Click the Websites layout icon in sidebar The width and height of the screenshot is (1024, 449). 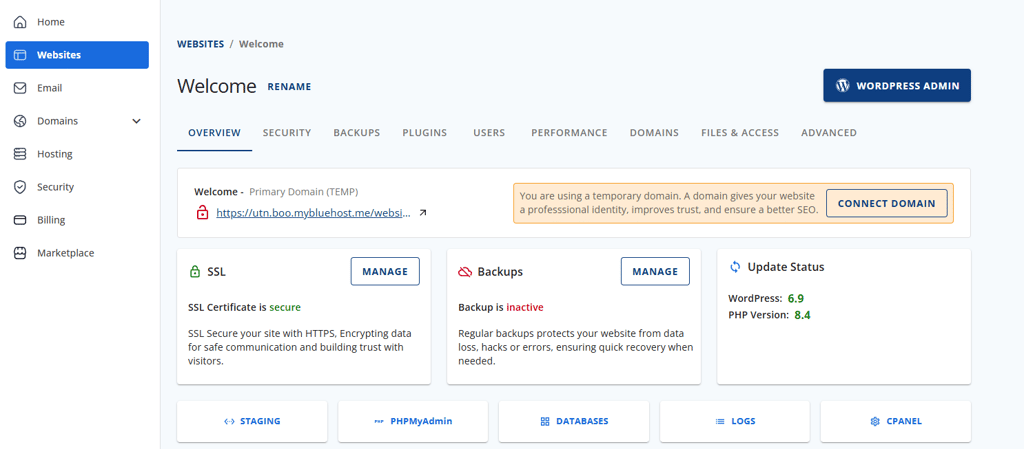[x=20, y=55]
